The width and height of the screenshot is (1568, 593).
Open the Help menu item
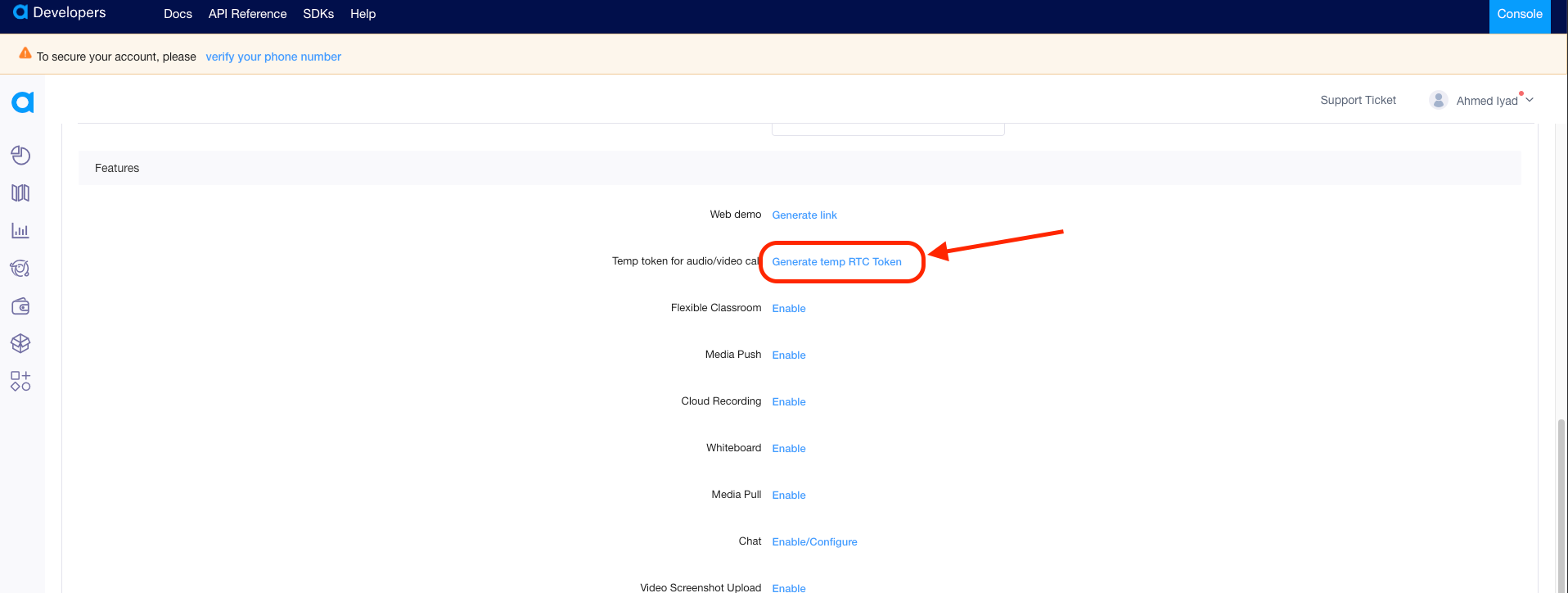click(x=363, y=14)
